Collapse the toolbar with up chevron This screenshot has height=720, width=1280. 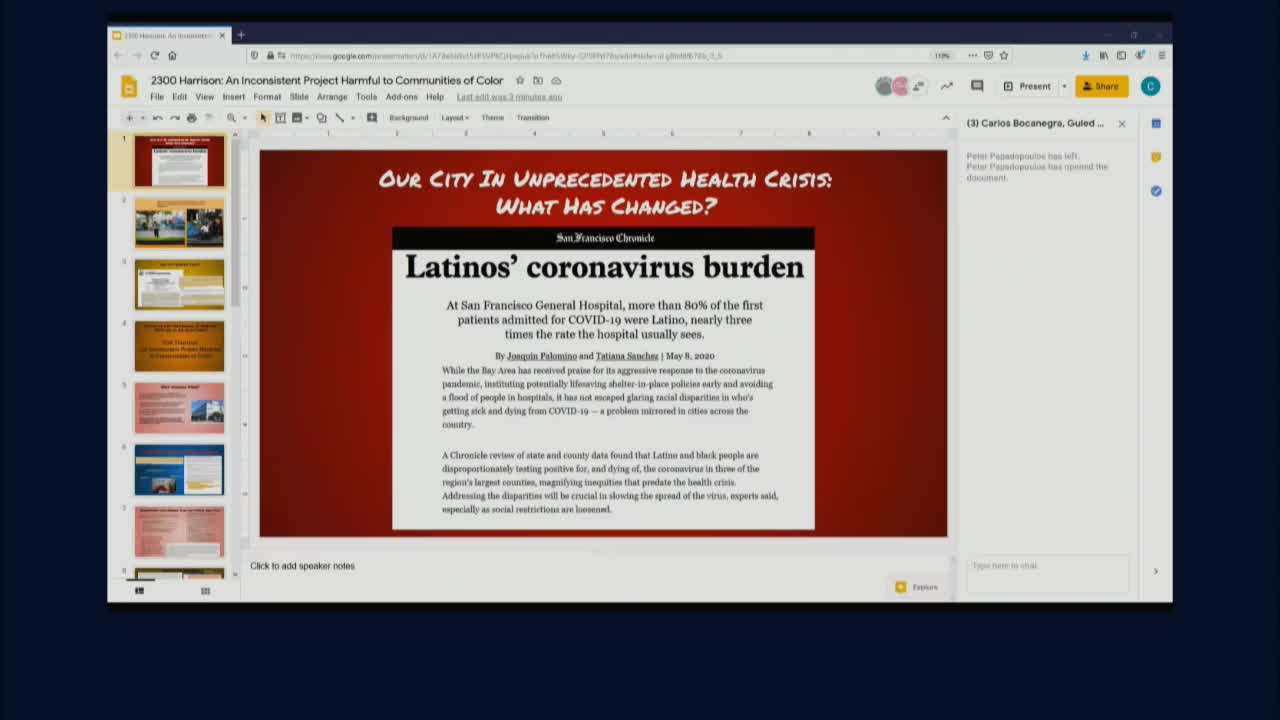click(946, 118)
